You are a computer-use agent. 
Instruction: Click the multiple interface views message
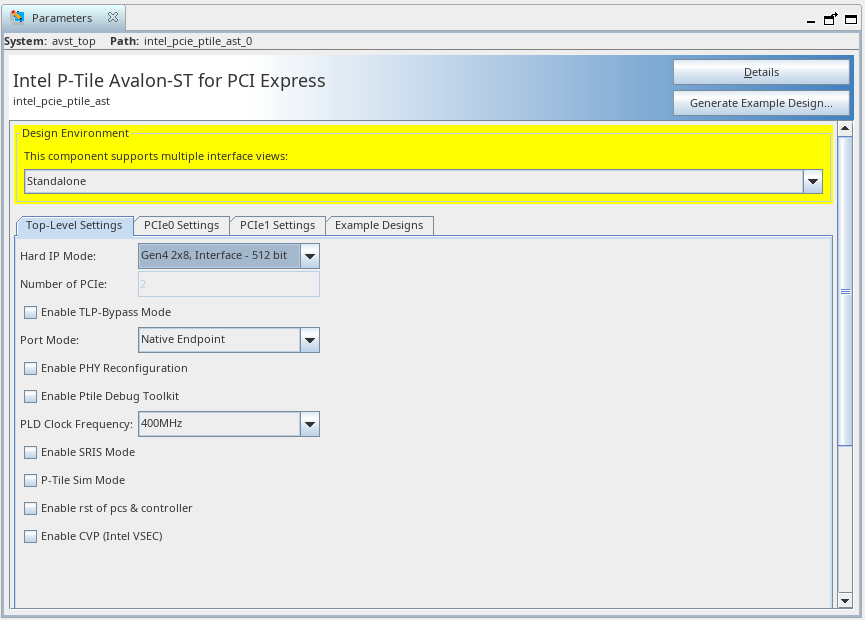coord(156,156)
